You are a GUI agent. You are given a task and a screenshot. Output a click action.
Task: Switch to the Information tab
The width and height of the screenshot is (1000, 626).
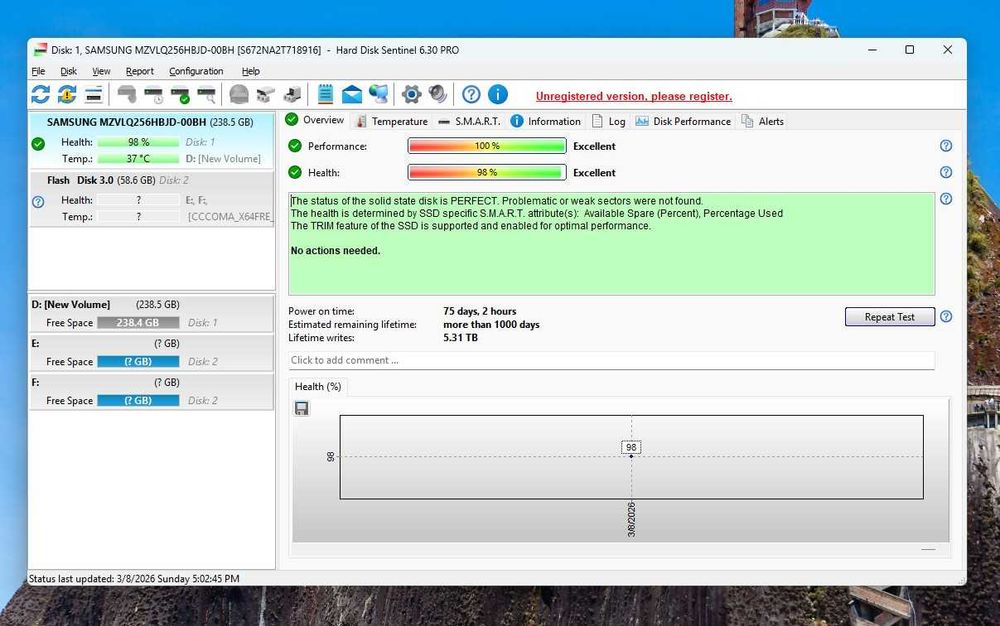(546, 121)
